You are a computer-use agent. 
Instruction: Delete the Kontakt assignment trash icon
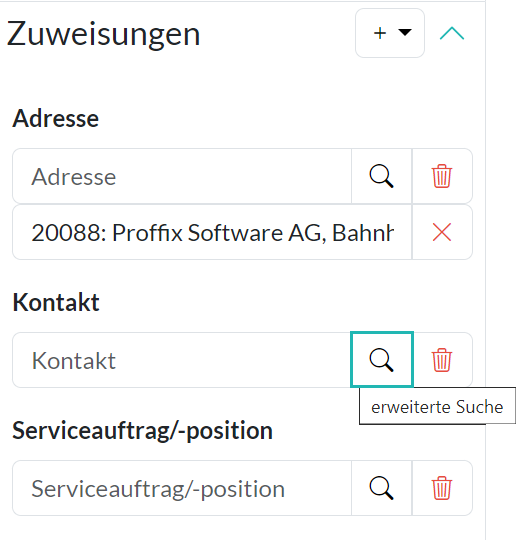(442, 360)
